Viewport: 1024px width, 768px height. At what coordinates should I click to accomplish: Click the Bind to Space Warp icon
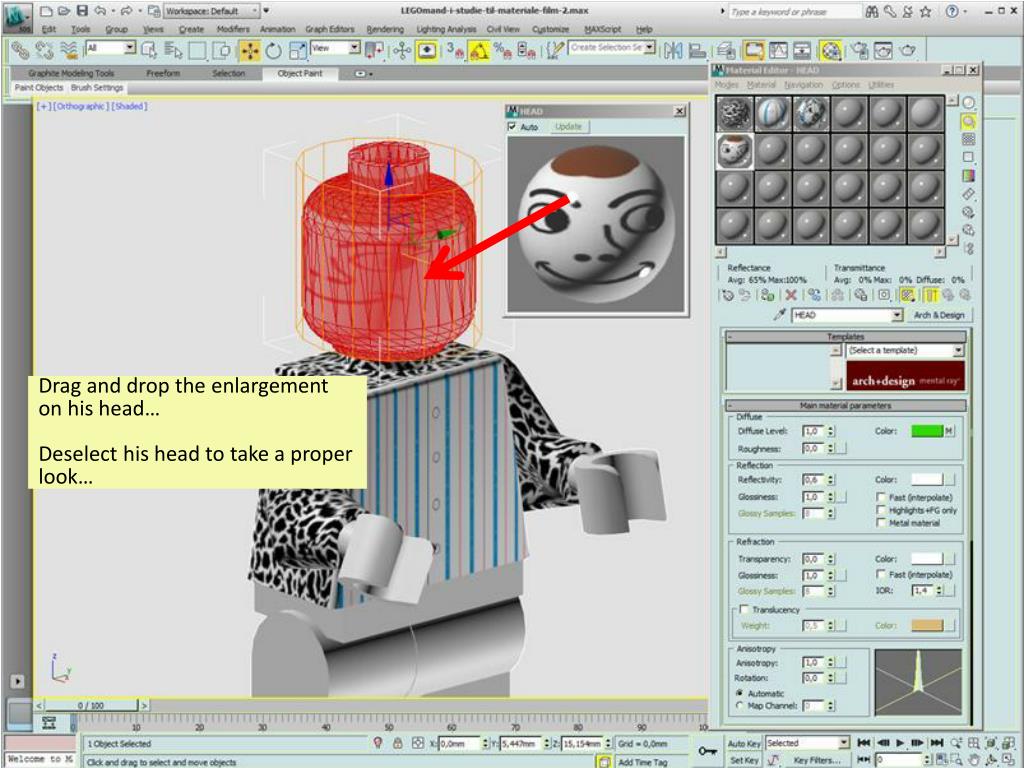tap(69, 50)
